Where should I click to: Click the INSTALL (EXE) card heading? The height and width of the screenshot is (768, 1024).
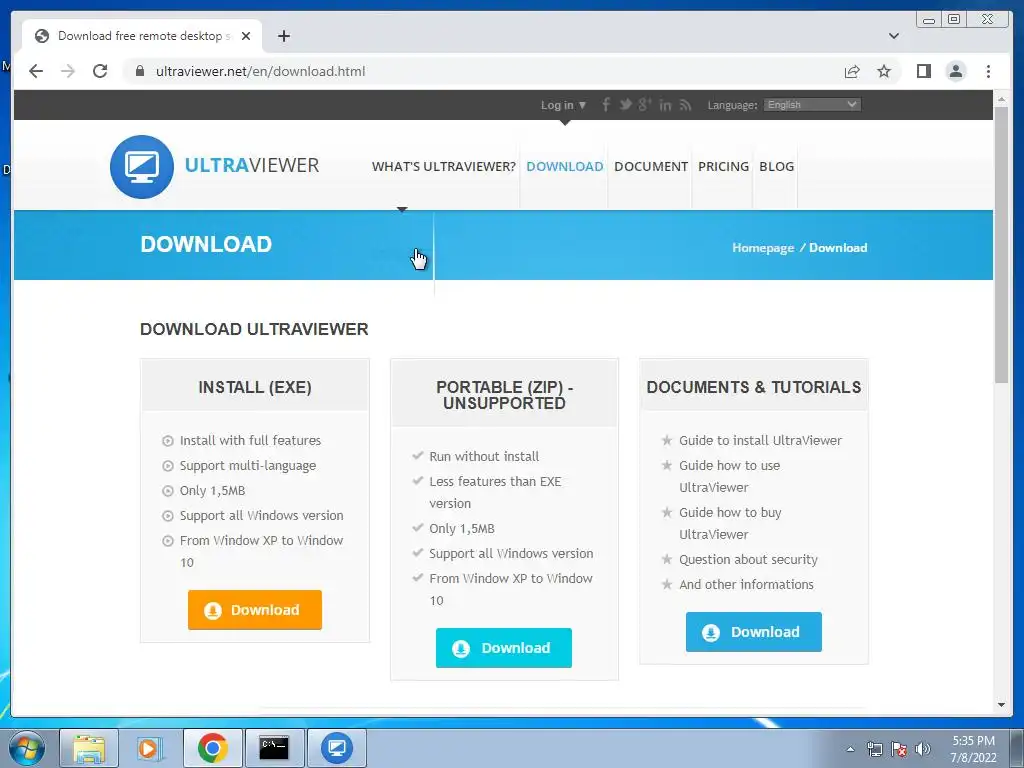click(255, 387)
